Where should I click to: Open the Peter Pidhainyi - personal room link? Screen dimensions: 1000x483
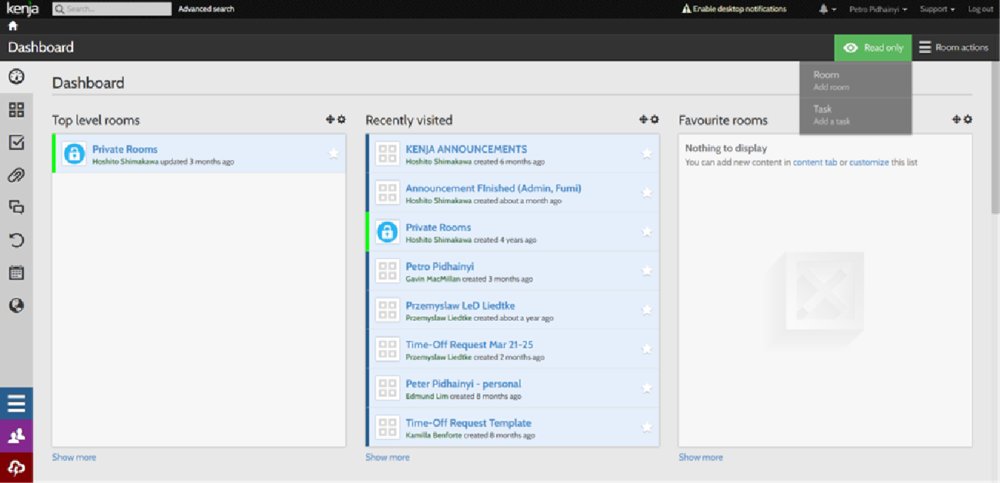tap(463, 384)
